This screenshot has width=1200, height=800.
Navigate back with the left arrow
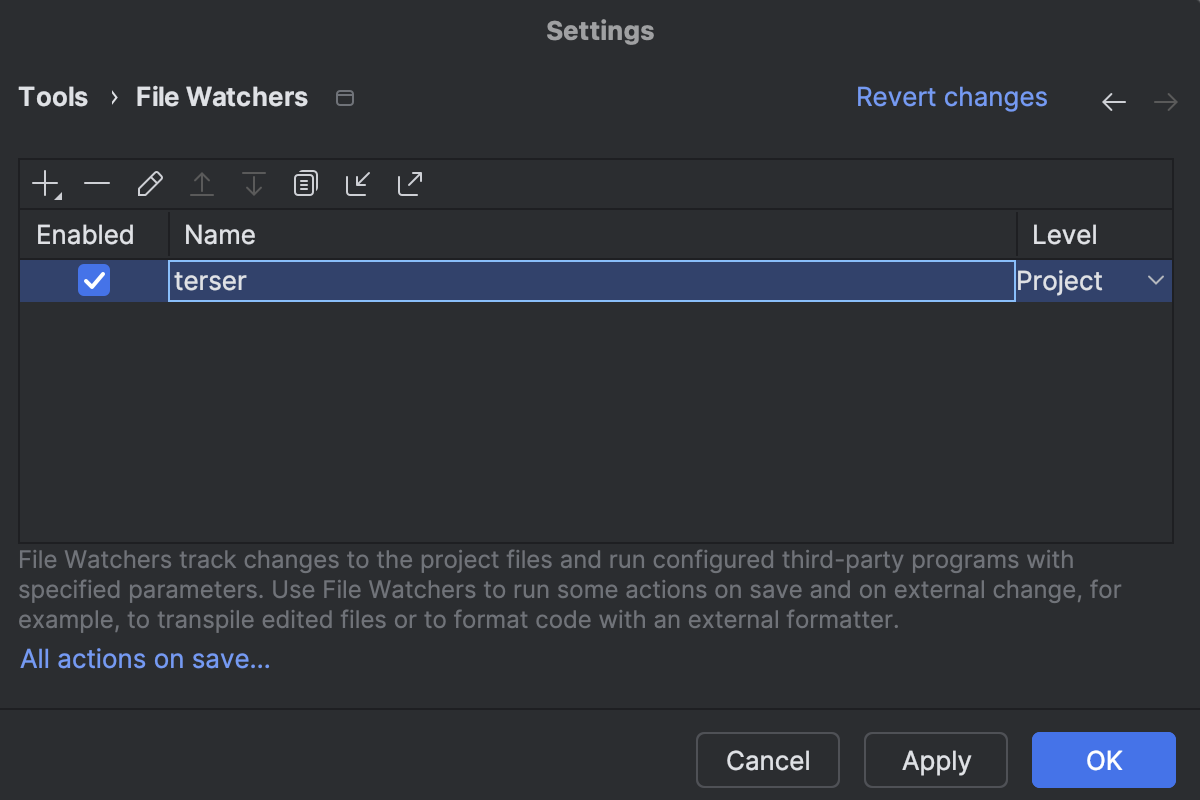coord(1113,100)
